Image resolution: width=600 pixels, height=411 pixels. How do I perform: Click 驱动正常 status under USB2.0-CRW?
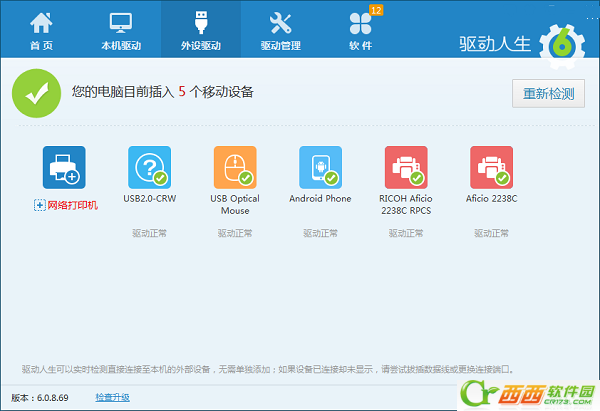(x=150, y=233)
